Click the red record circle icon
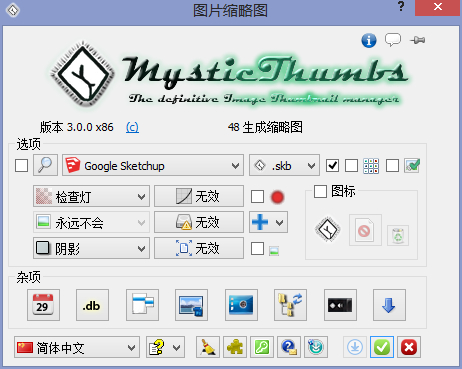This screenshot has width=462, height=369. coord(277,197)
